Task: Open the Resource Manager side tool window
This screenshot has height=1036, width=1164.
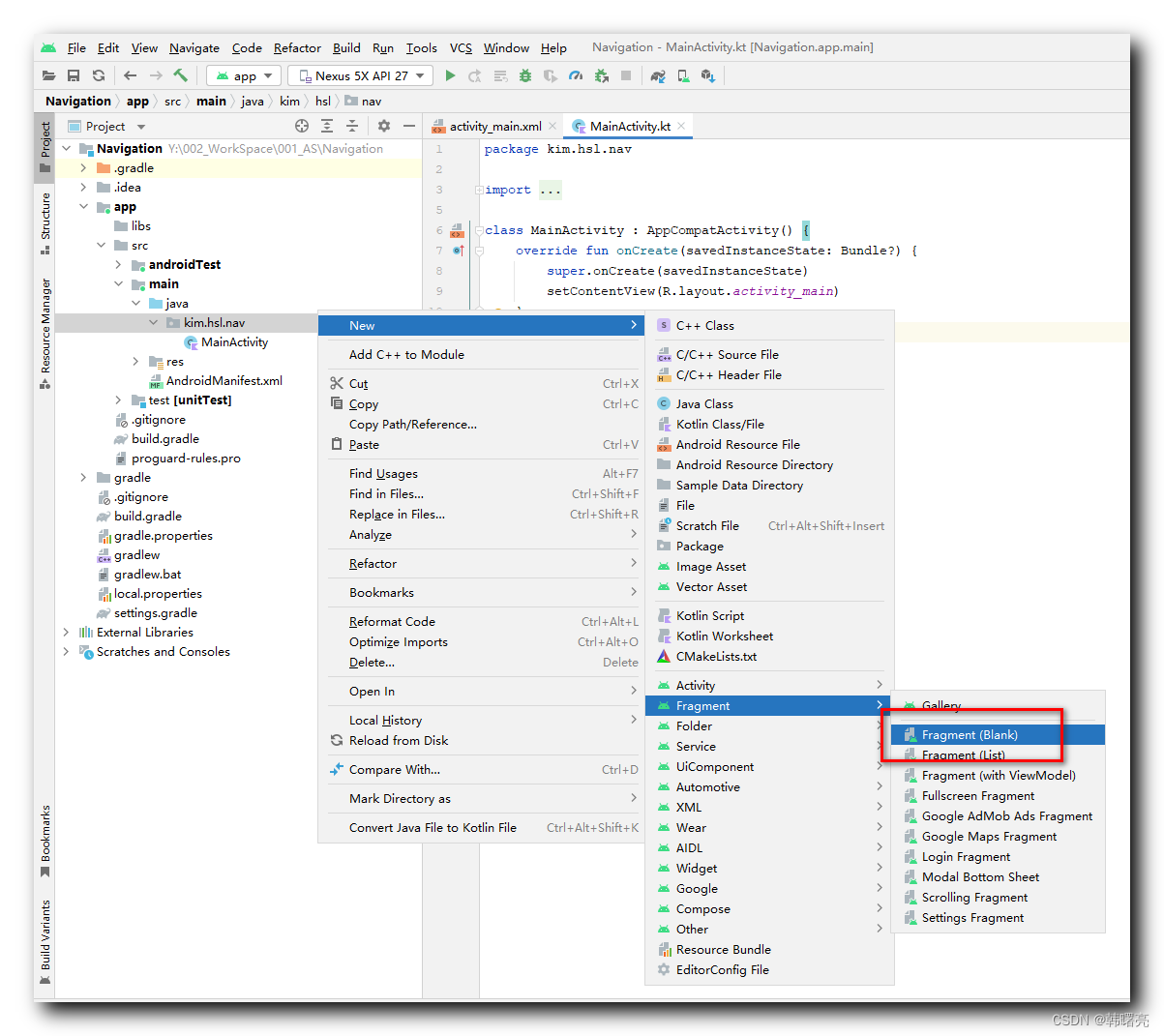Action: click(45, 334)
